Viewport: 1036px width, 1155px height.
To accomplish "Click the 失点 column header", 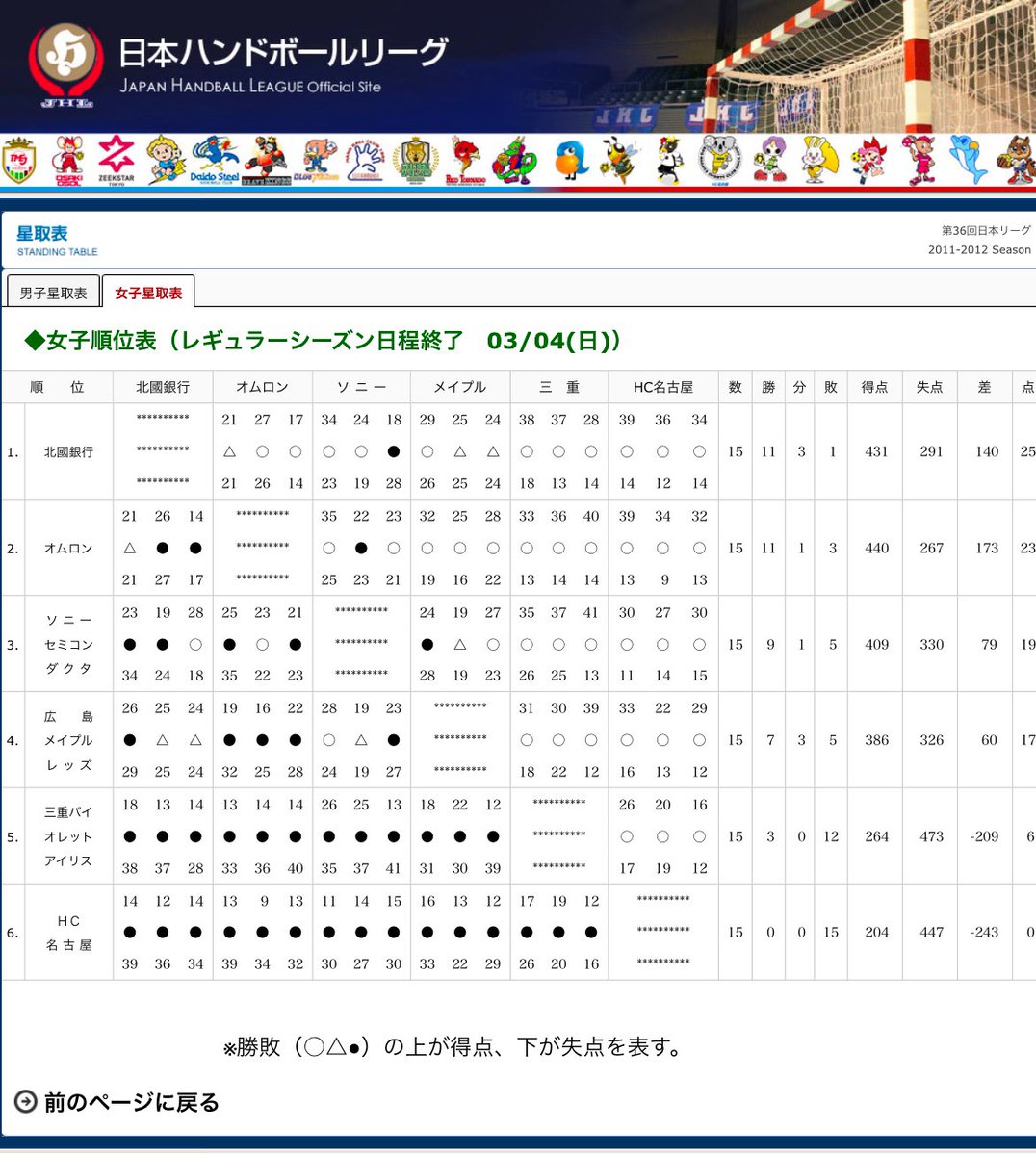I will (x=930, y=387).
